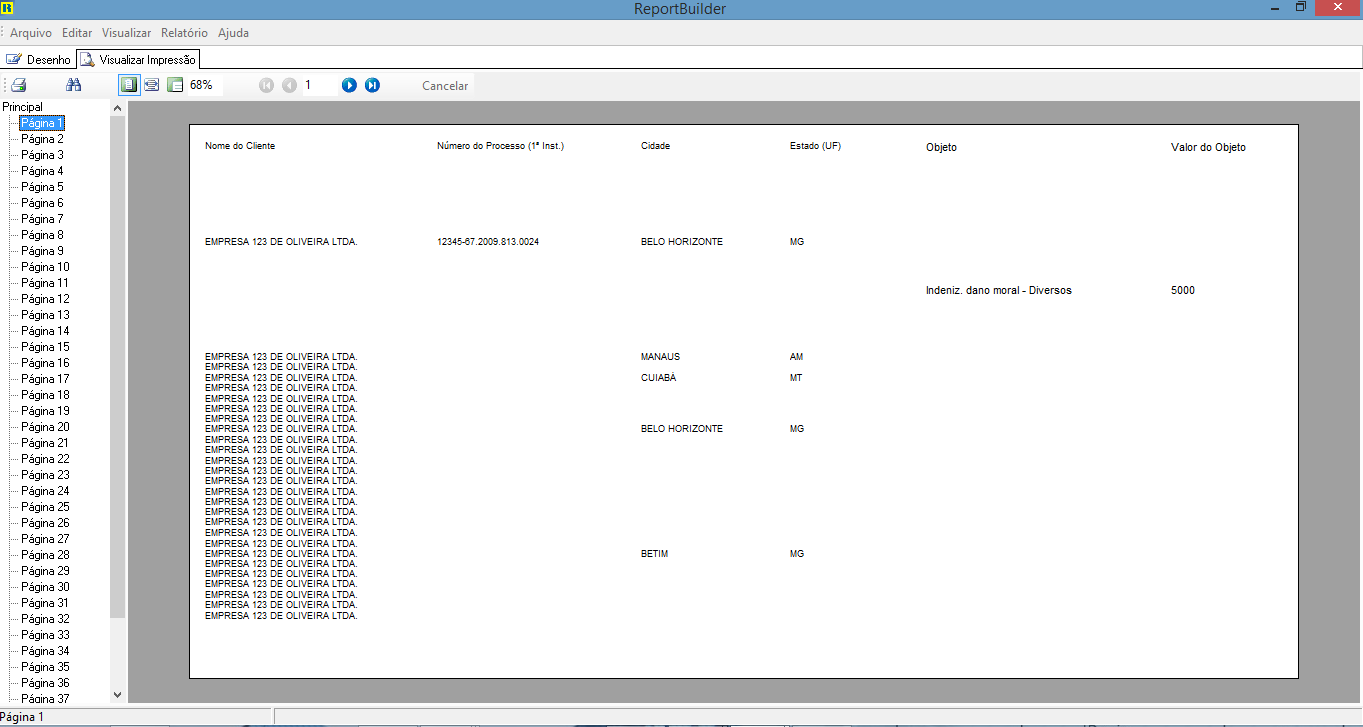Click the outline scrollbar down arrow

117,694
